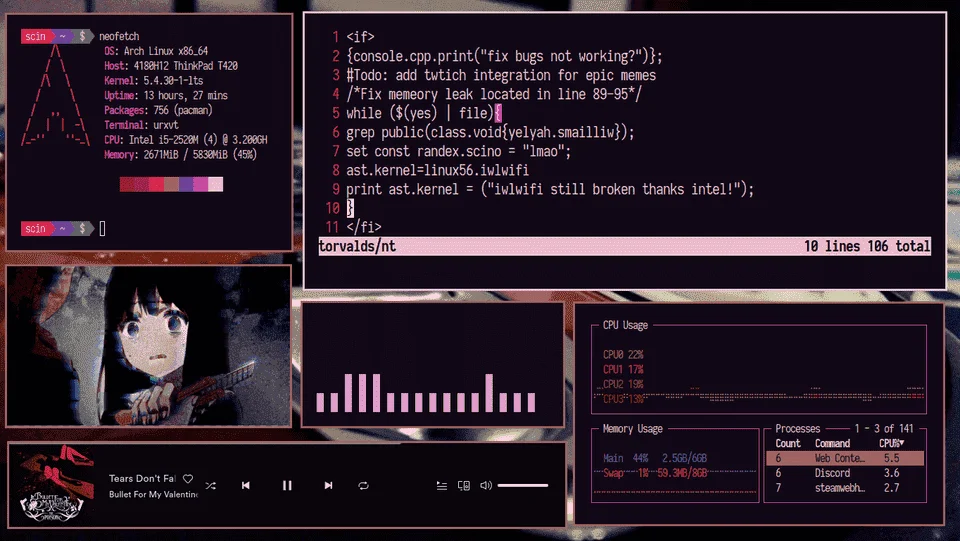Screen dimensions: 960x541
Task: Click the CPU2 19% label
Action: 623,384
